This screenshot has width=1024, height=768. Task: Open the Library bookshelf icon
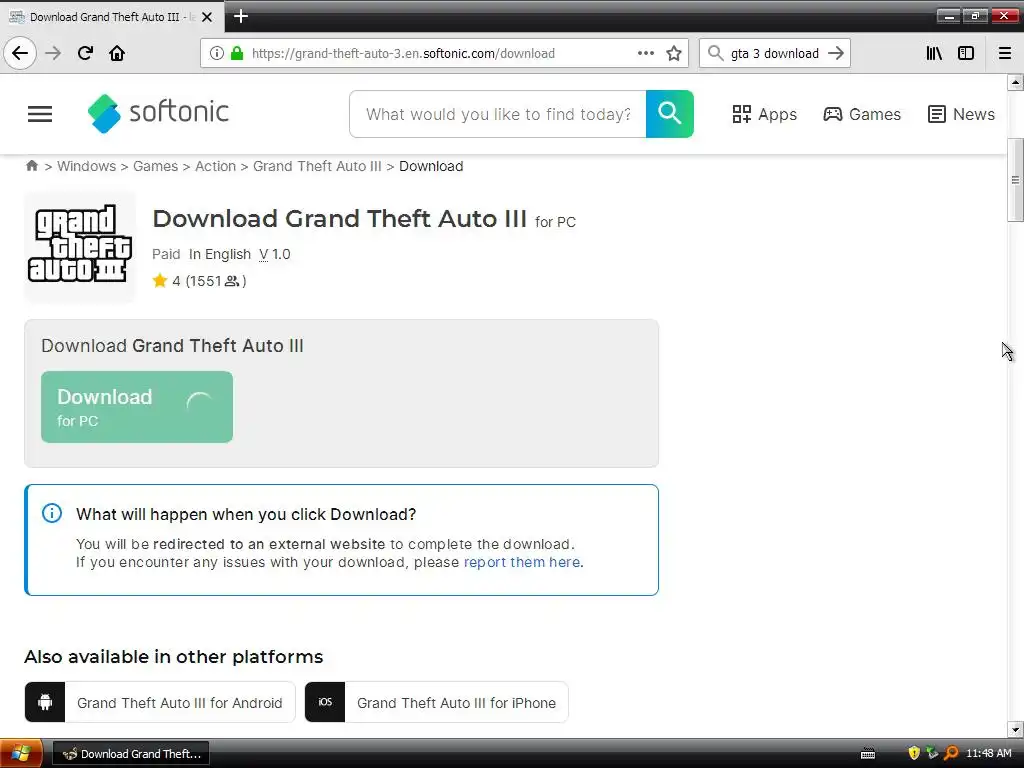[x=934, y=53]
